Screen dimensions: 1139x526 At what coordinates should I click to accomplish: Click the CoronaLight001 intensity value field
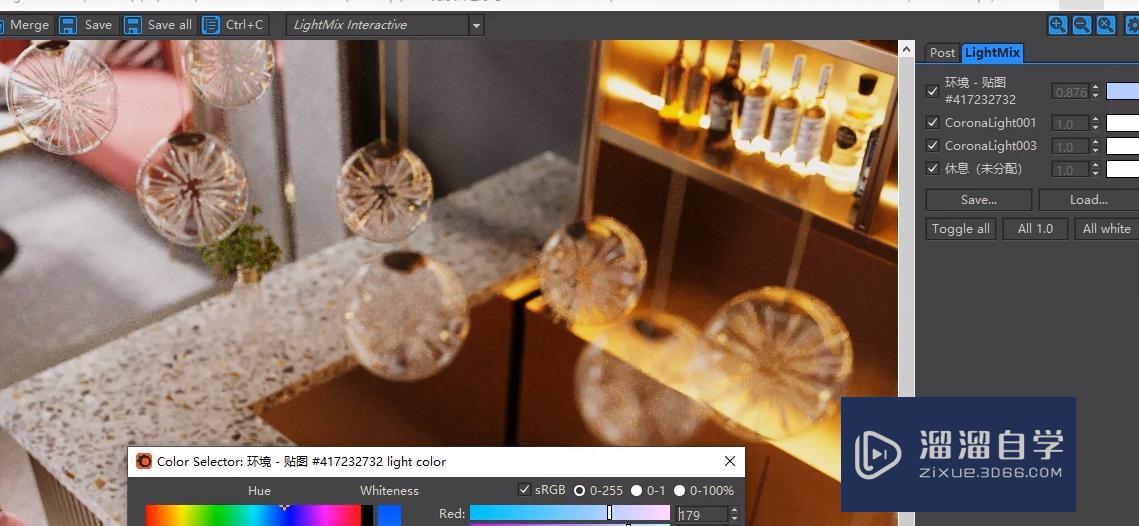(1071, 123)
